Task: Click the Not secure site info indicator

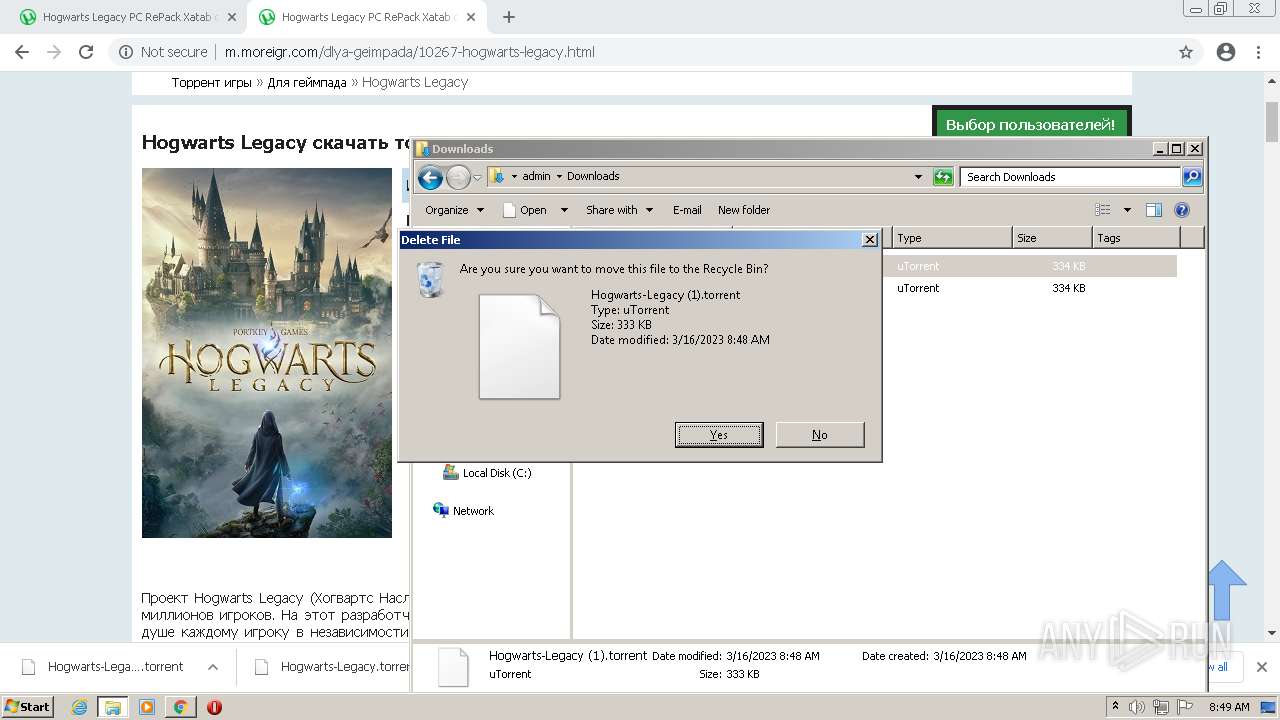Action: tap(163, 52)
